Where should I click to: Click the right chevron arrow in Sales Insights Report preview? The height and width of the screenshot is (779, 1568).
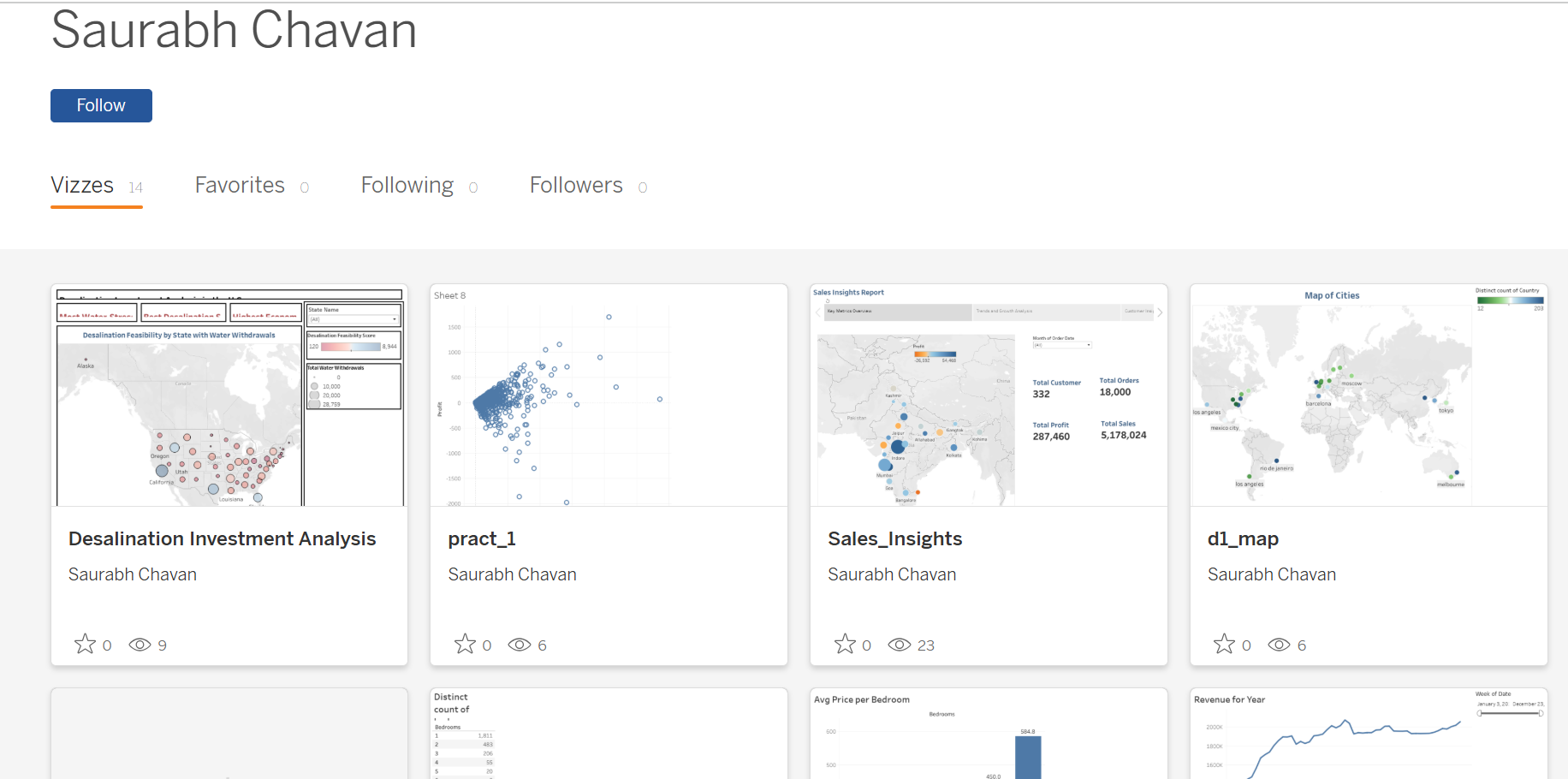[1161, 312]
